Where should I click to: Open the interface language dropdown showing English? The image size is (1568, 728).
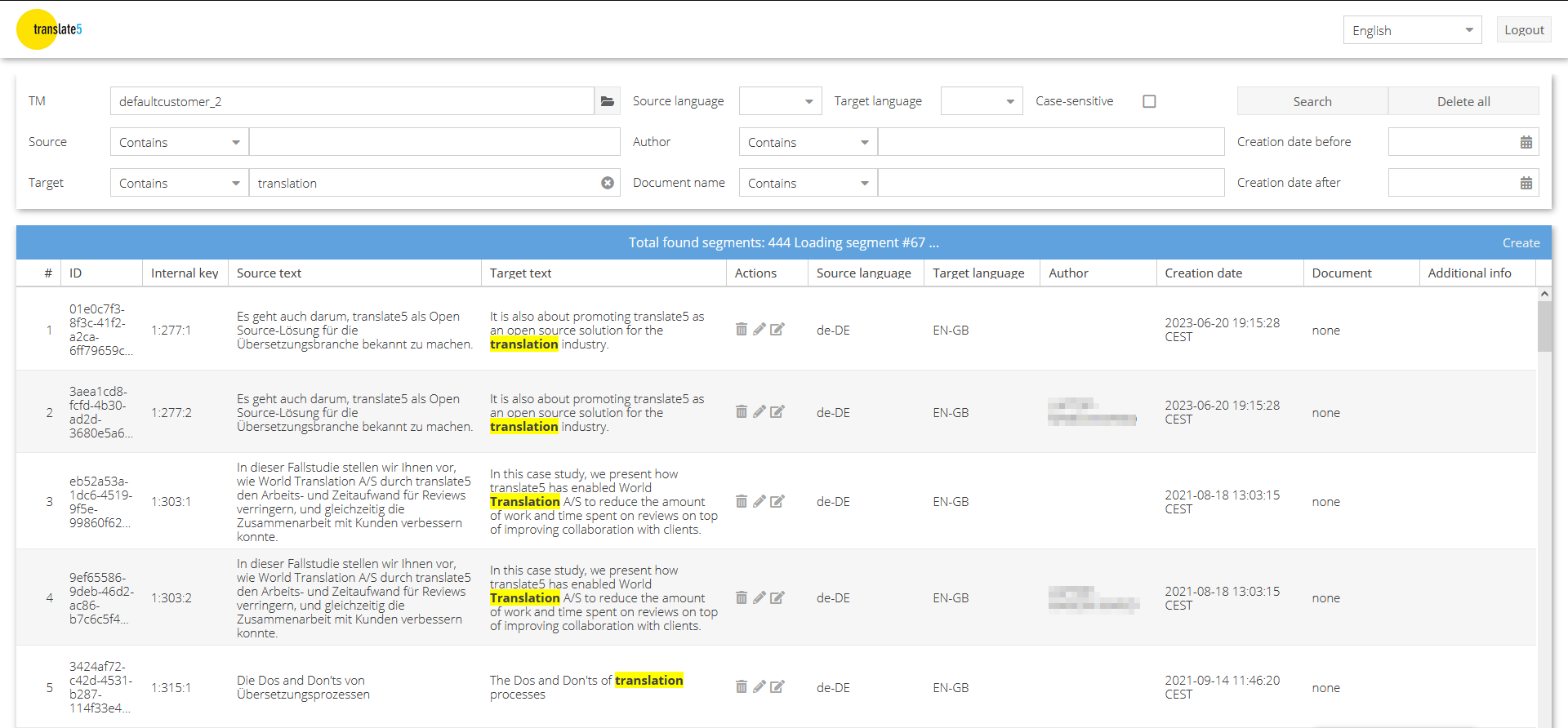pos(1412,30)
